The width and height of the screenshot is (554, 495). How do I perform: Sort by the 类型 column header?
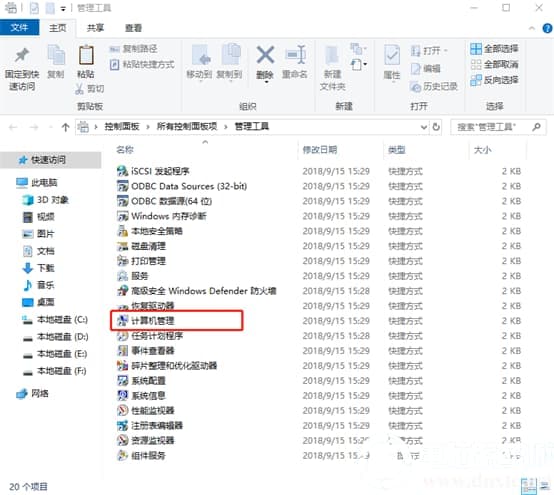click(x=396, y=150)
